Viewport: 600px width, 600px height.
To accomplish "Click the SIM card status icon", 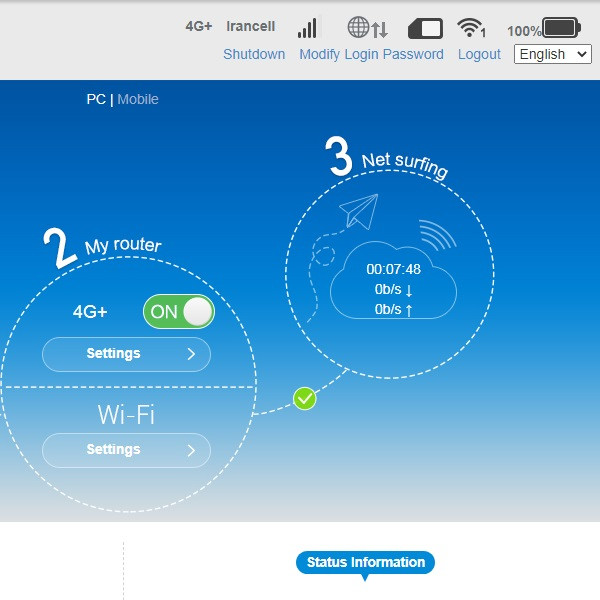I will tap(425, 28).
